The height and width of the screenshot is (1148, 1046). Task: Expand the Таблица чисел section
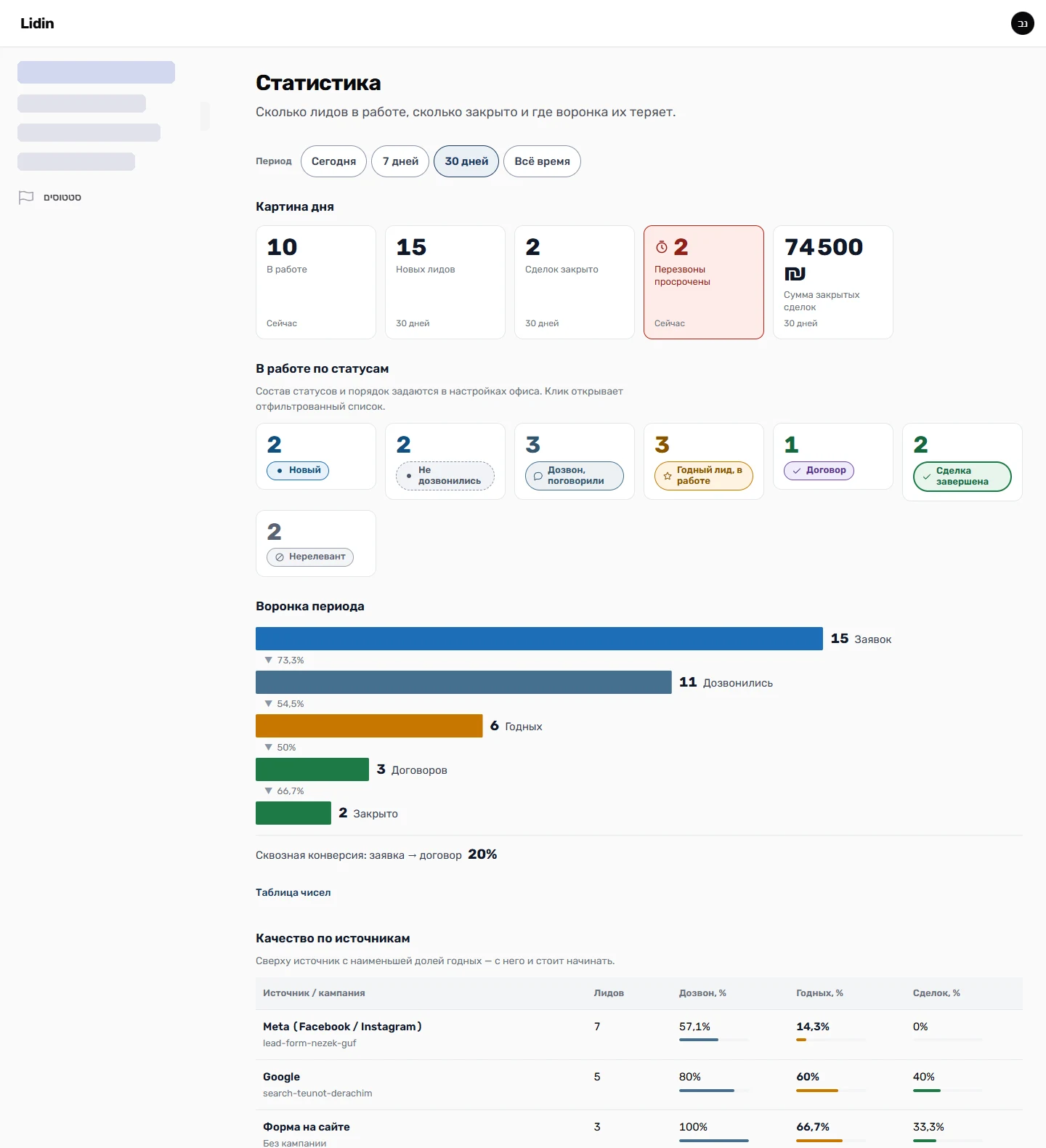click(x=293, y=892)
